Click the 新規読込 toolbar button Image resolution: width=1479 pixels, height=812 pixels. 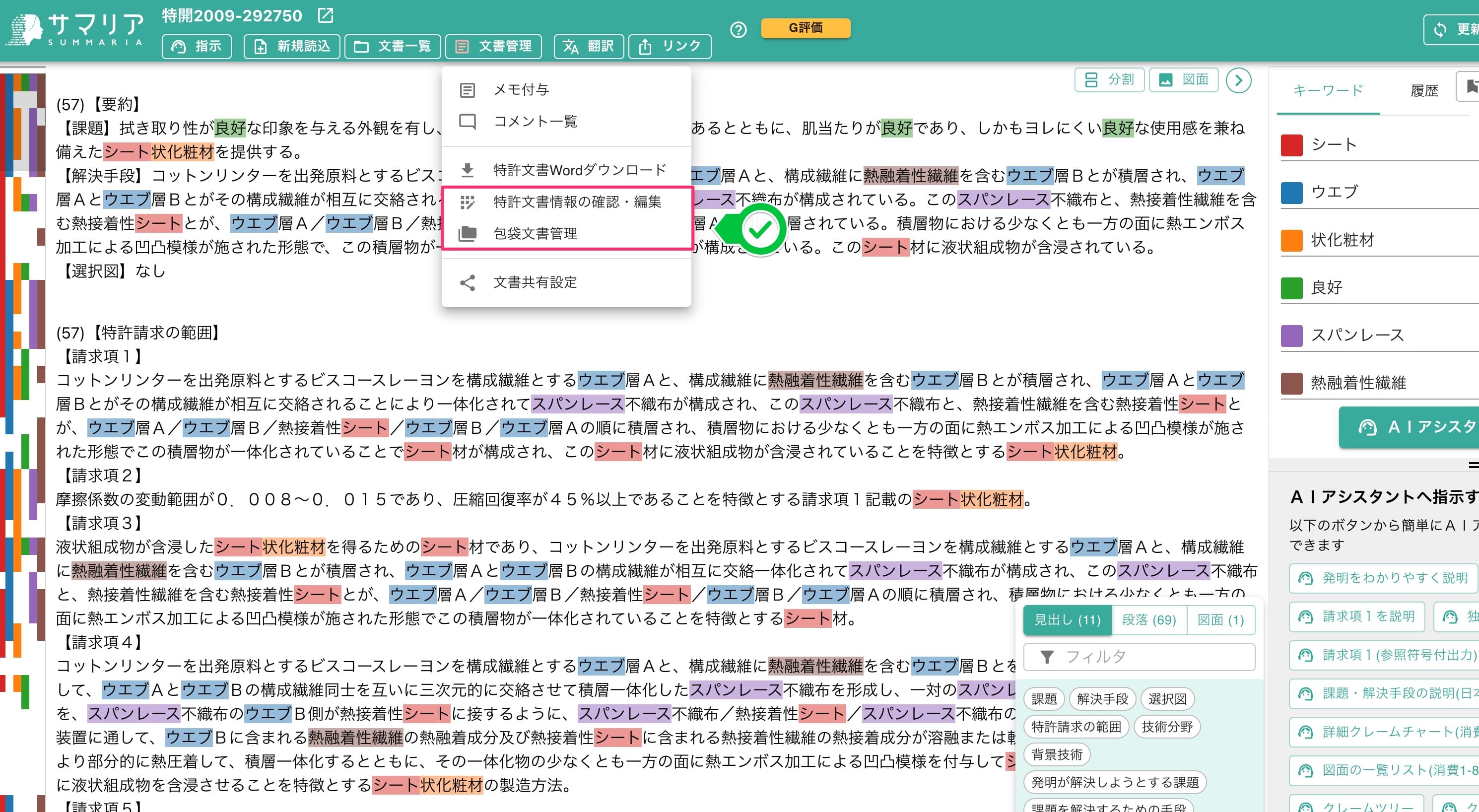(x=292, y=47)
